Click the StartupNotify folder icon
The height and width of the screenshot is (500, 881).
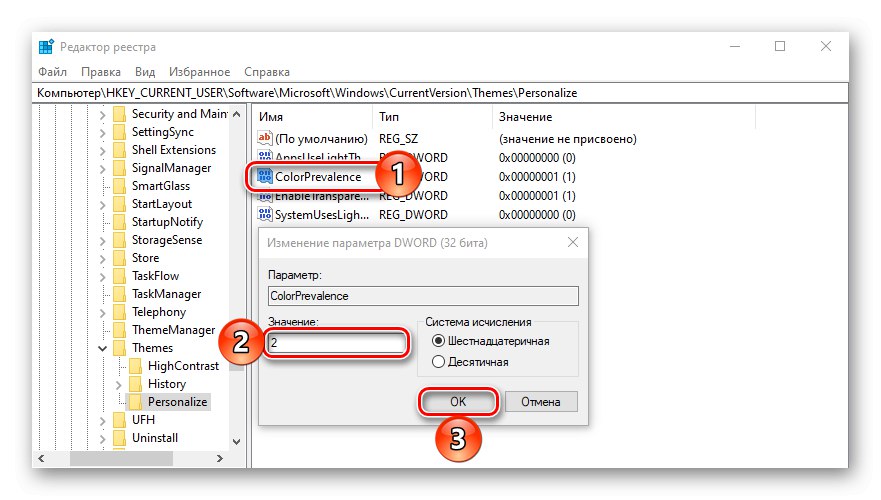(x=119, y=222)
